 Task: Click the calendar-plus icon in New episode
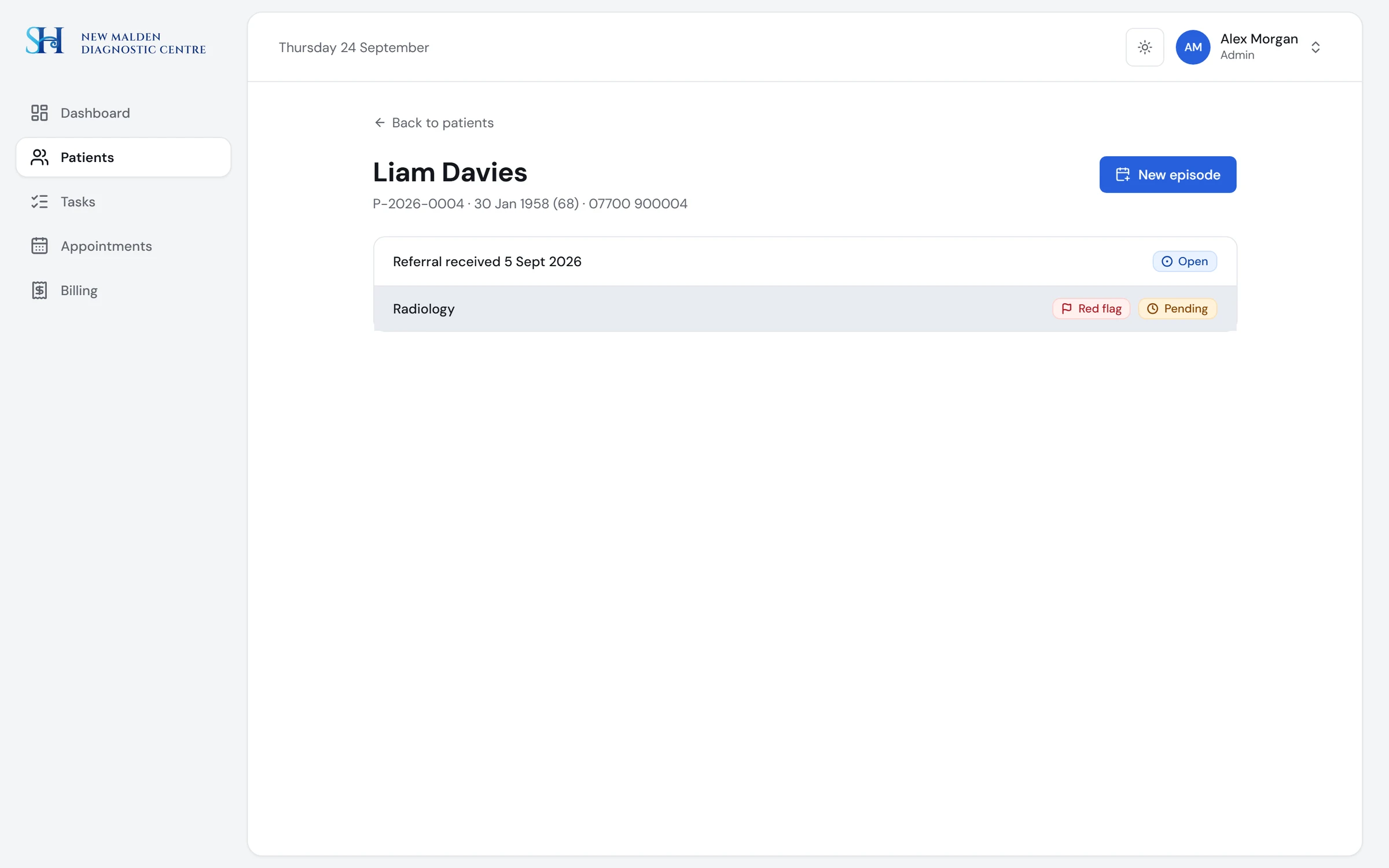(1123, 174)
